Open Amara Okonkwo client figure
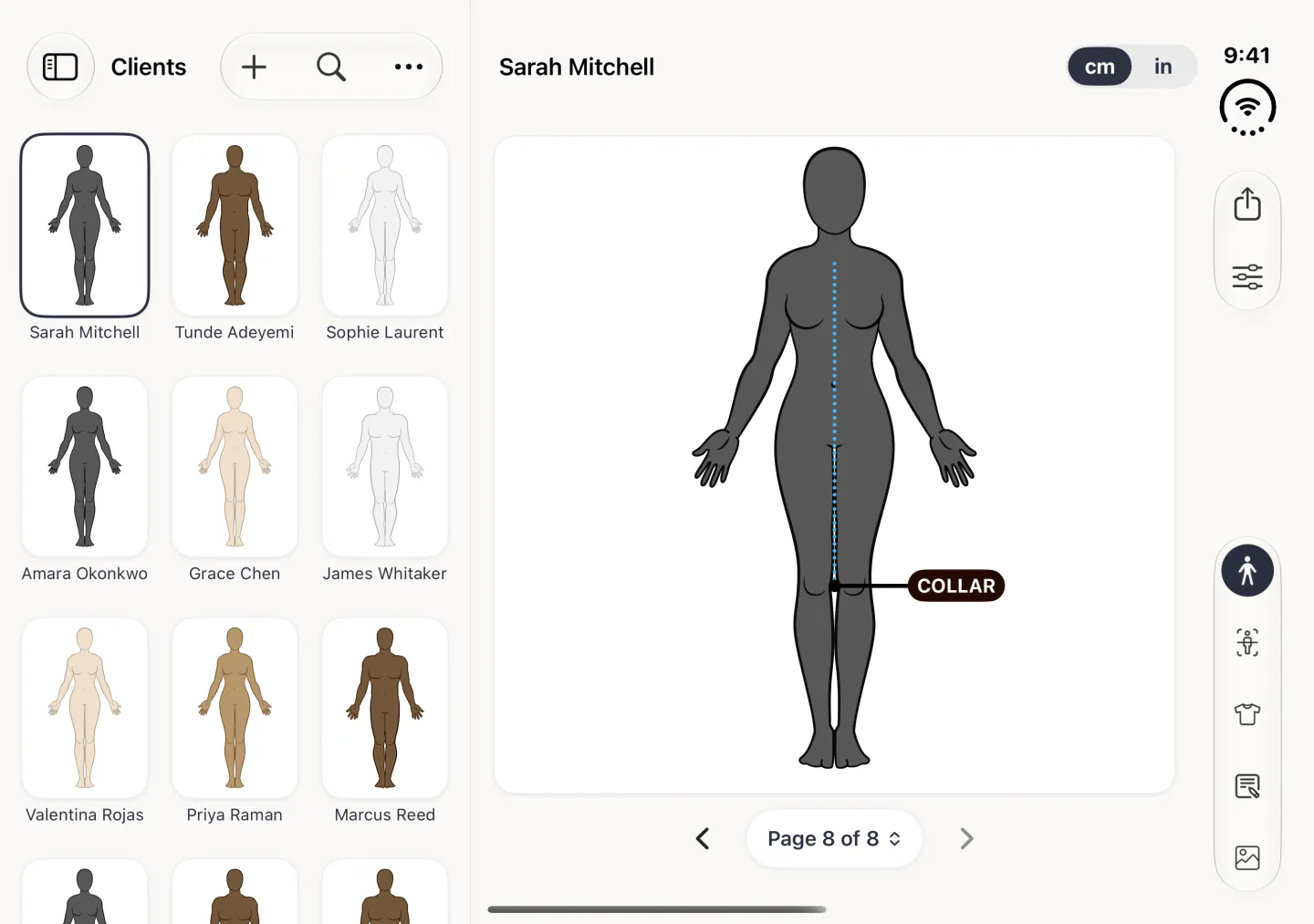Viewport: 1314px width, 924px height. pyautogui.click(x=85, y=466)
